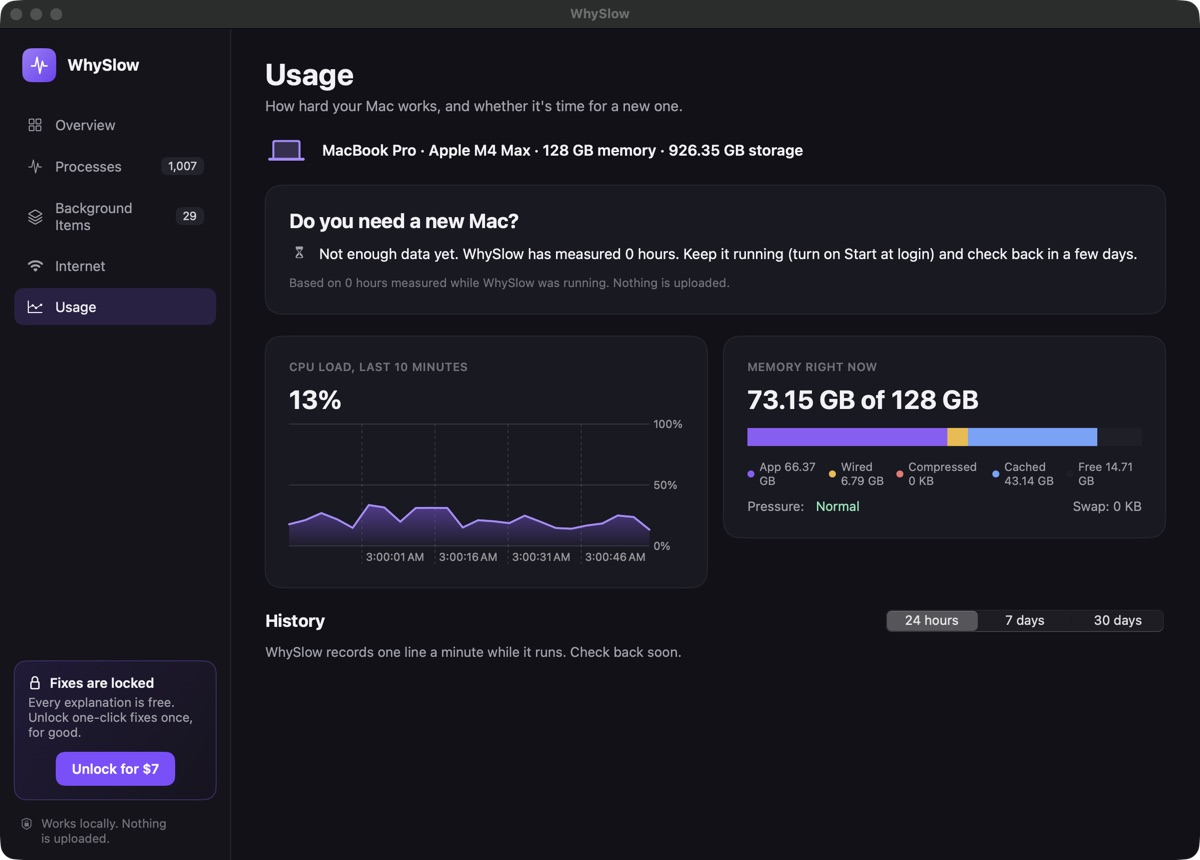Show the 30 days history range
The height and width of the screenshot is (860, 1200).
click(x=1117, y=620)
